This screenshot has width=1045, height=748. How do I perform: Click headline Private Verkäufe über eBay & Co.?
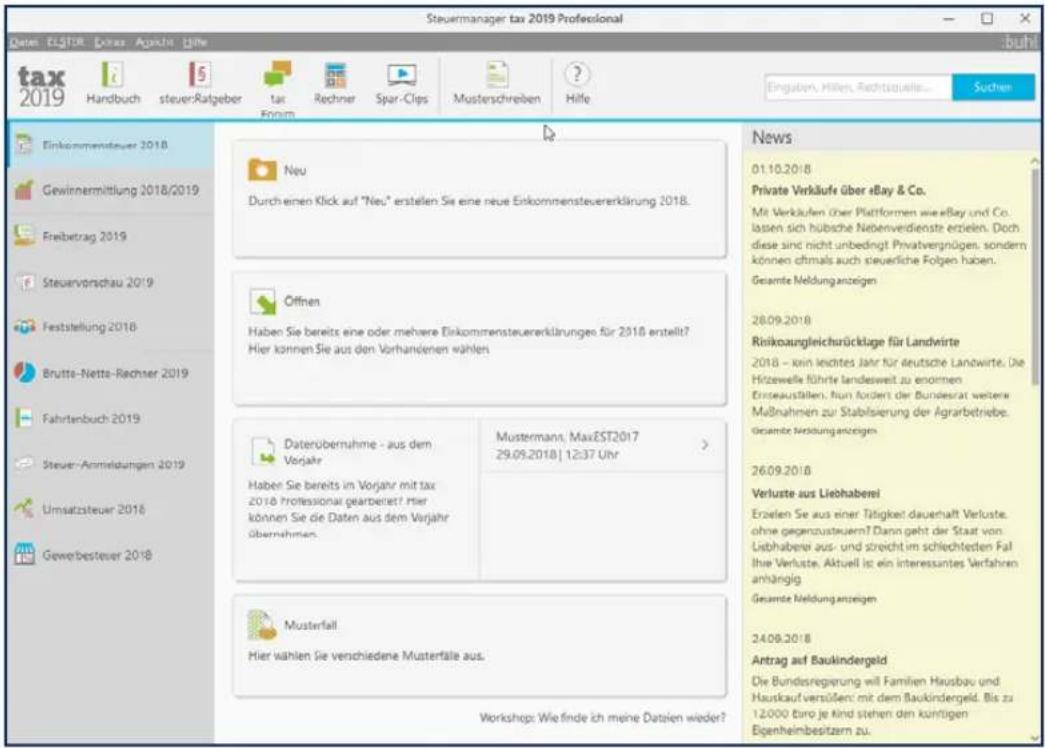838,191
